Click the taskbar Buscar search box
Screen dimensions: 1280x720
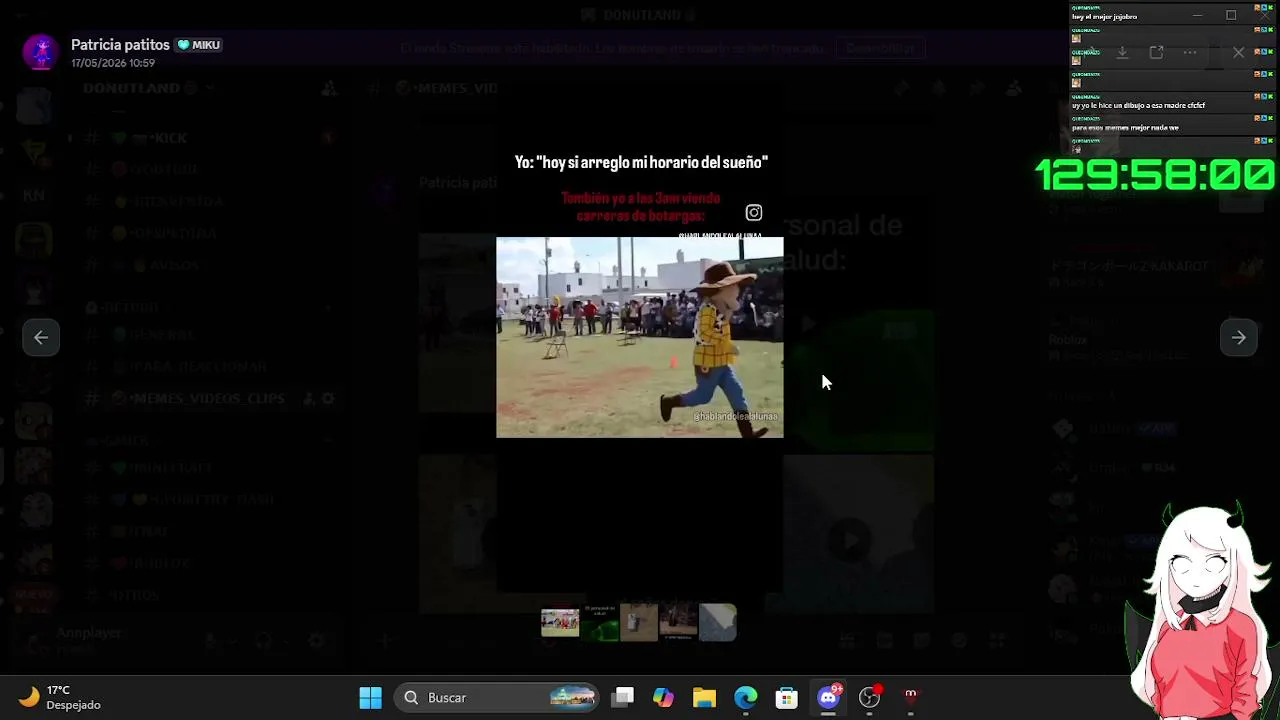click(x=496, y=698)
